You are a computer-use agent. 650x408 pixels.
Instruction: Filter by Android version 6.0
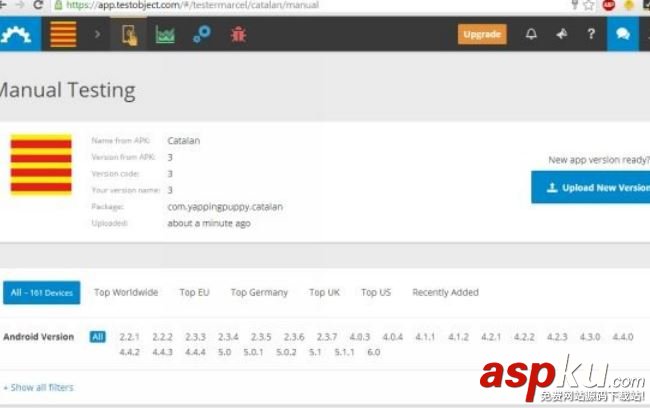(x=374, y=352)
